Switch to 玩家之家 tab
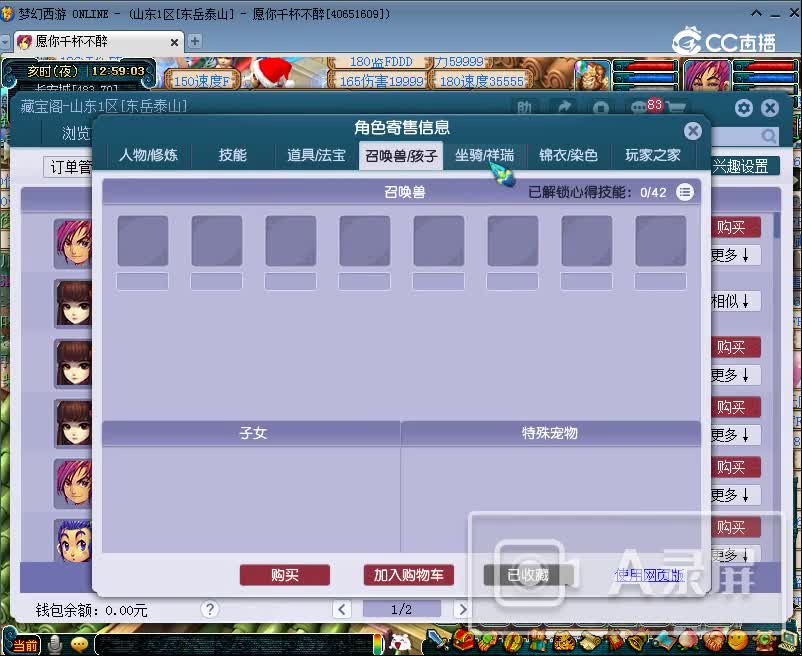 pyautogui.click(x=653, y=155)
